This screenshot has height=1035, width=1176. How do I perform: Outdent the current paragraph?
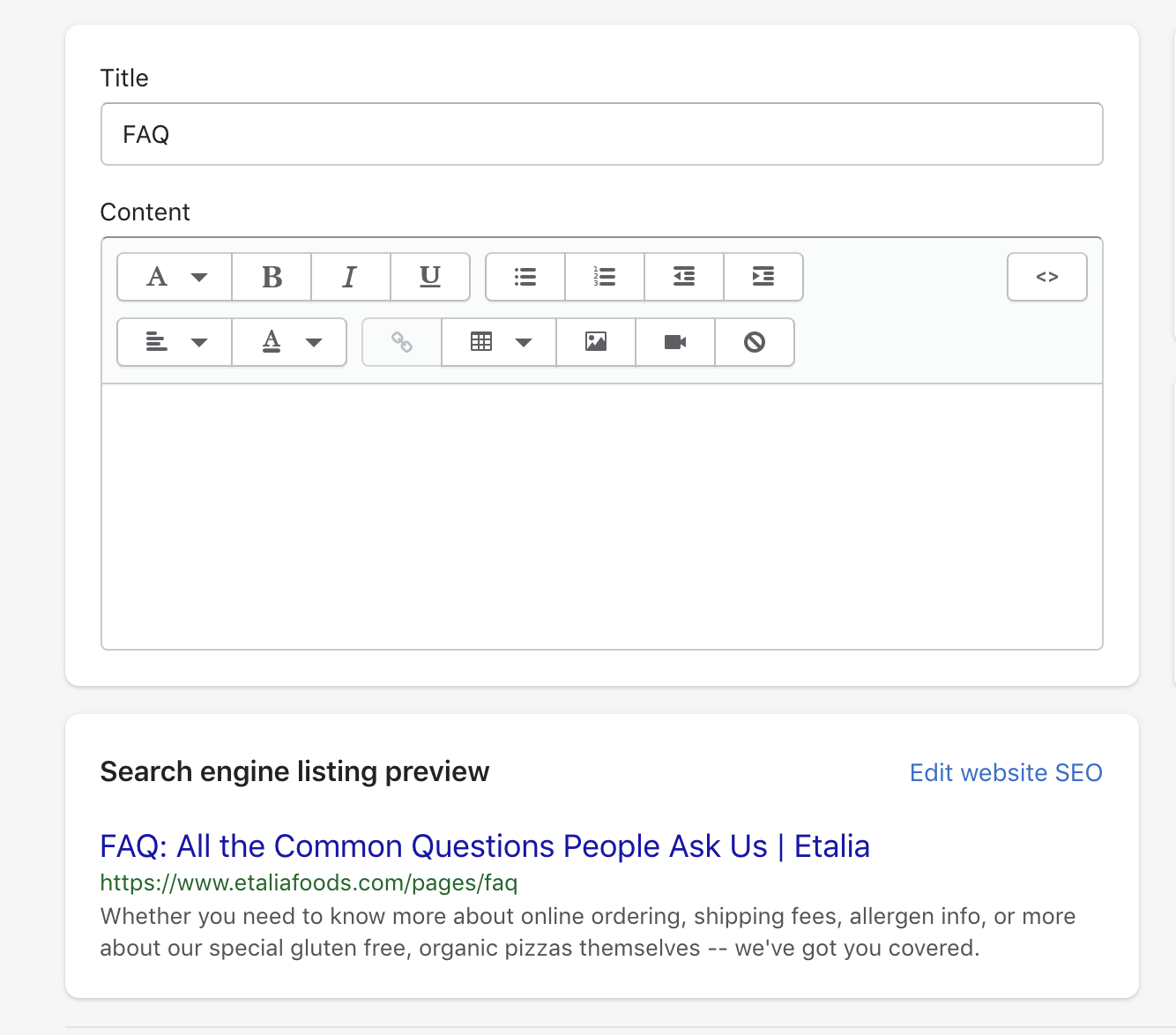[684, 277]
